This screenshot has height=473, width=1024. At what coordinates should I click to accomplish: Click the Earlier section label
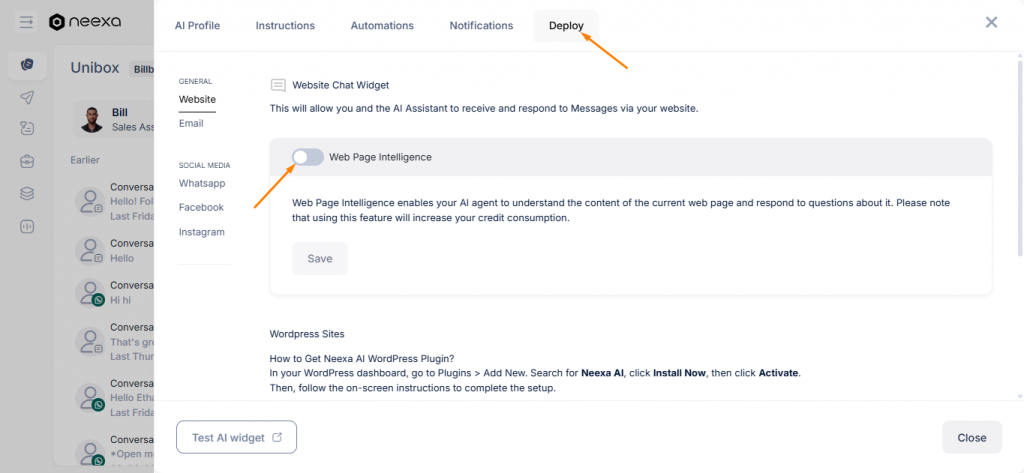pos(85,159)
